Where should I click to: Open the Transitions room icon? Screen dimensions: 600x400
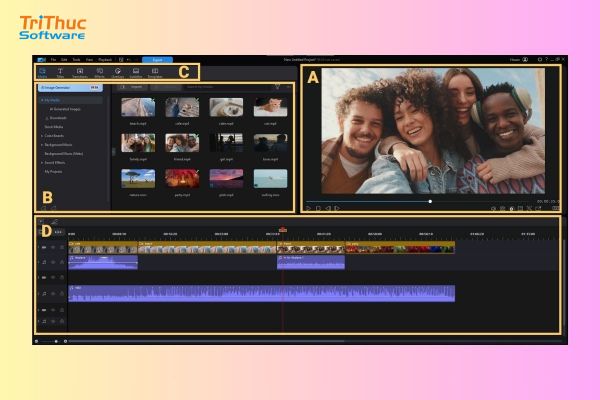(x=80, y=72)
